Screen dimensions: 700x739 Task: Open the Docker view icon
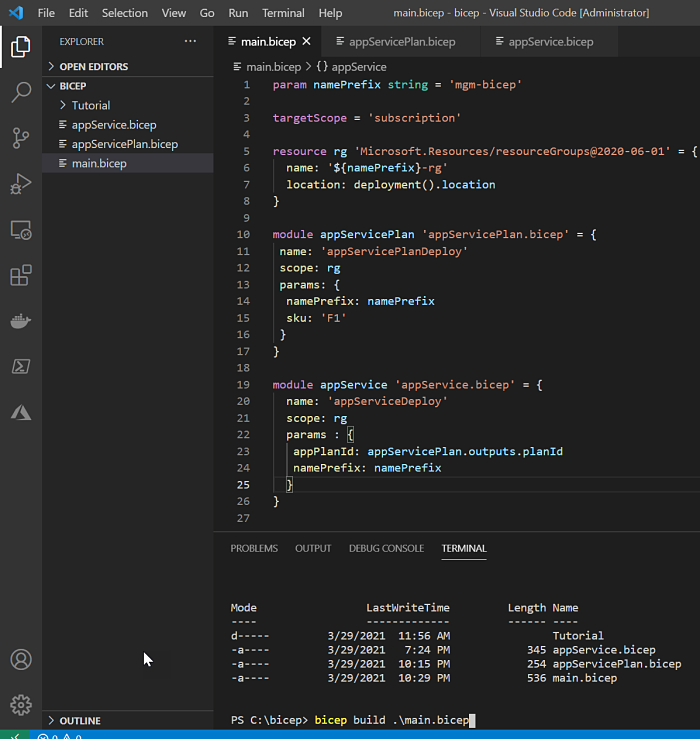point(21,321)
